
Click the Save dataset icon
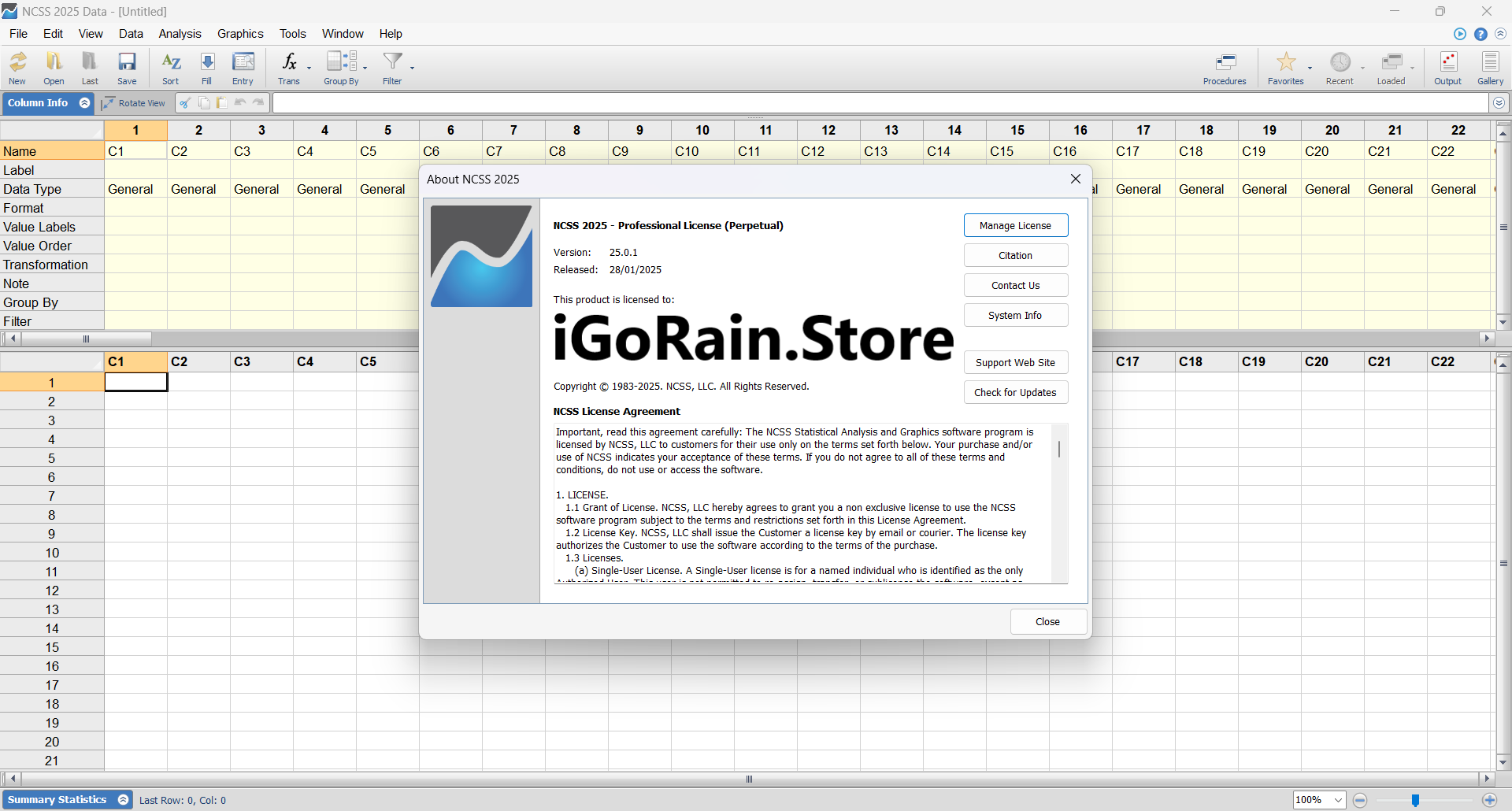coord(127,68)
